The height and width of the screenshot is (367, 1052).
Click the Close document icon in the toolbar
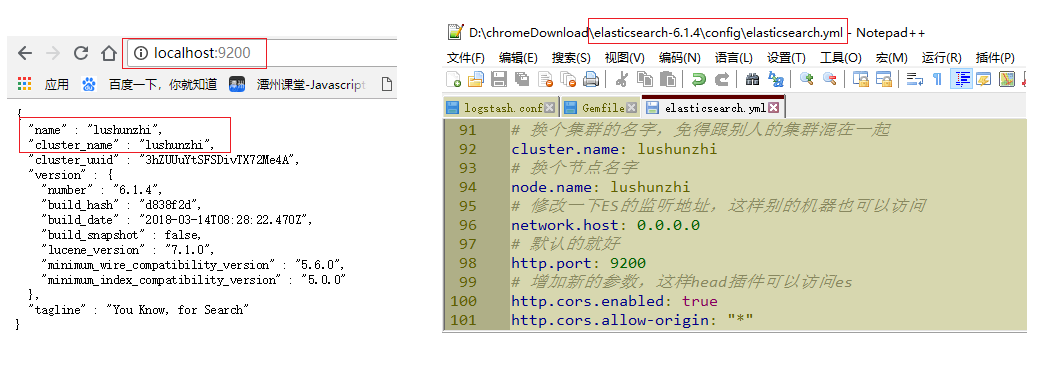tap(545, 80)
